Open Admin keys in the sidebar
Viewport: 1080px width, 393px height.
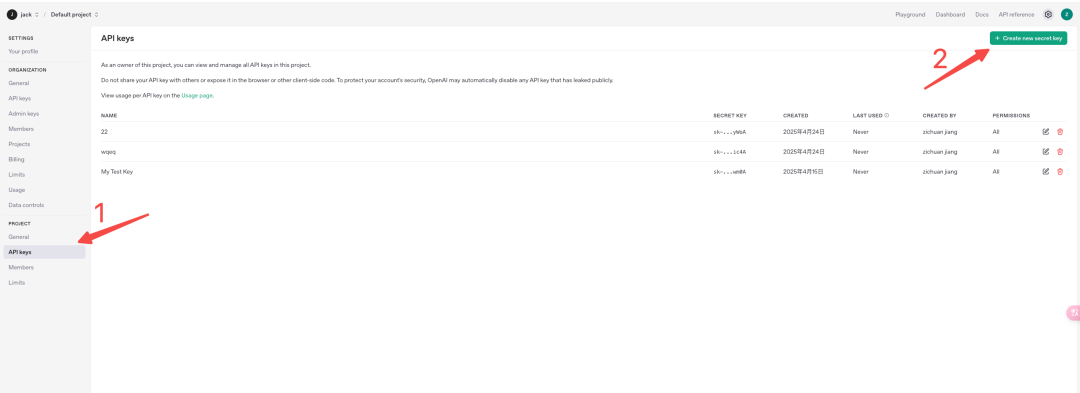(x=23, y=114)
